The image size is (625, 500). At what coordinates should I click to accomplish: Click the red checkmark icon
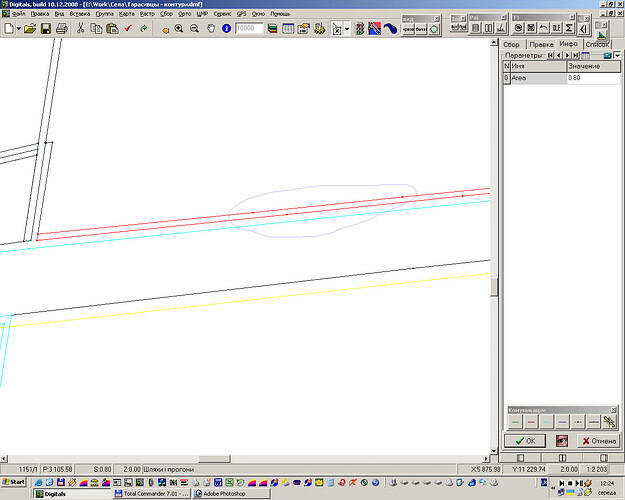[x=128, y=29]
